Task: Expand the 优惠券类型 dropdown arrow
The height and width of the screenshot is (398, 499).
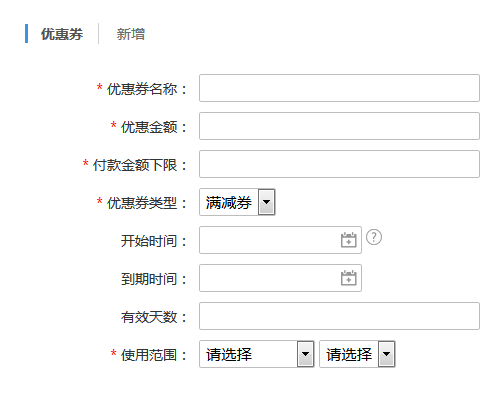Action: pos(266,202)
